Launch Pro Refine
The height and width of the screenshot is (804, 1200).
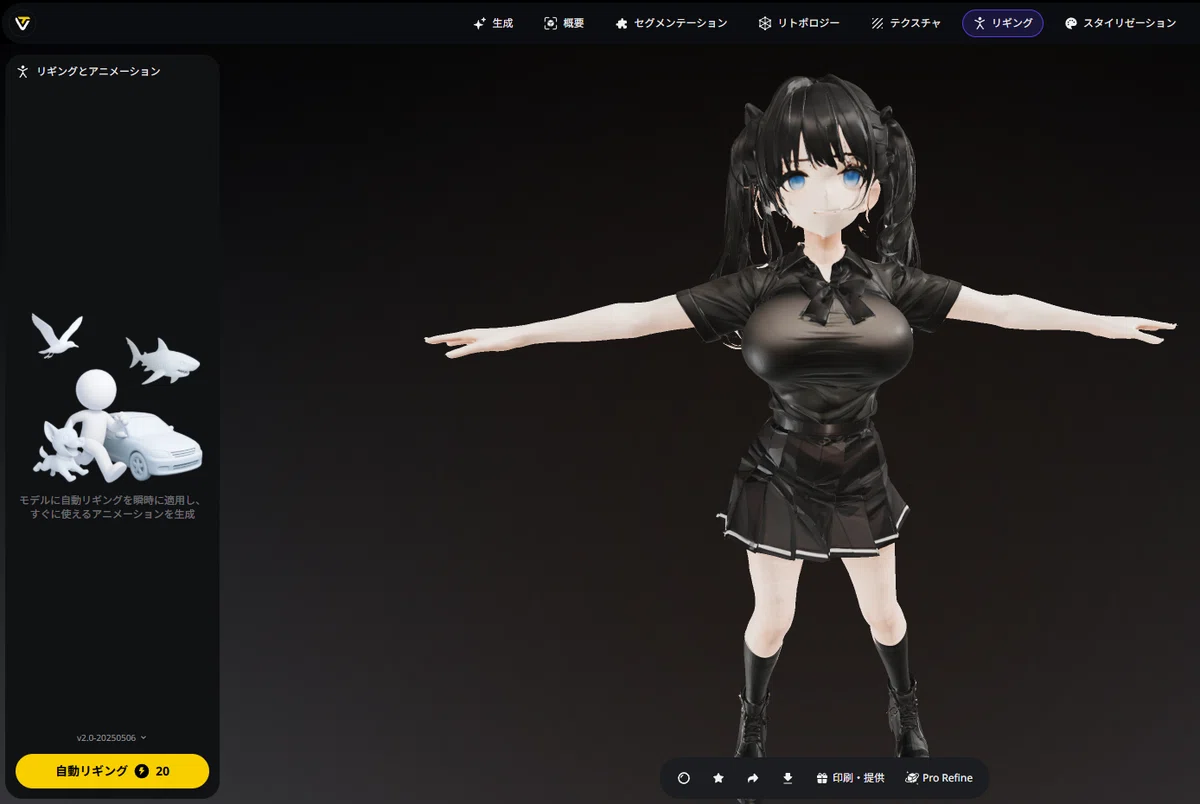939,778
